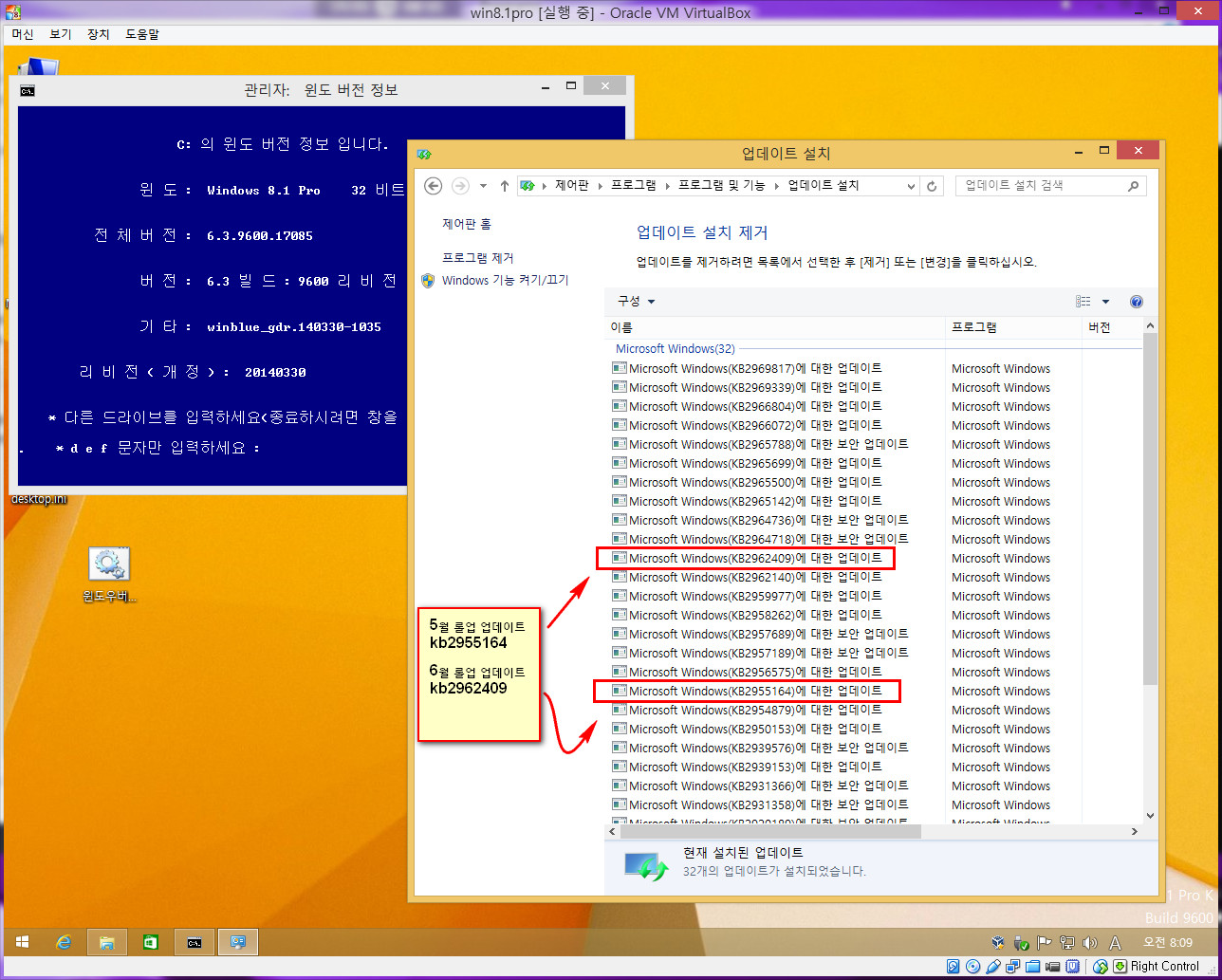
Task: Switch to the Control Panel taskbar button
Action: tap(238, 942)
